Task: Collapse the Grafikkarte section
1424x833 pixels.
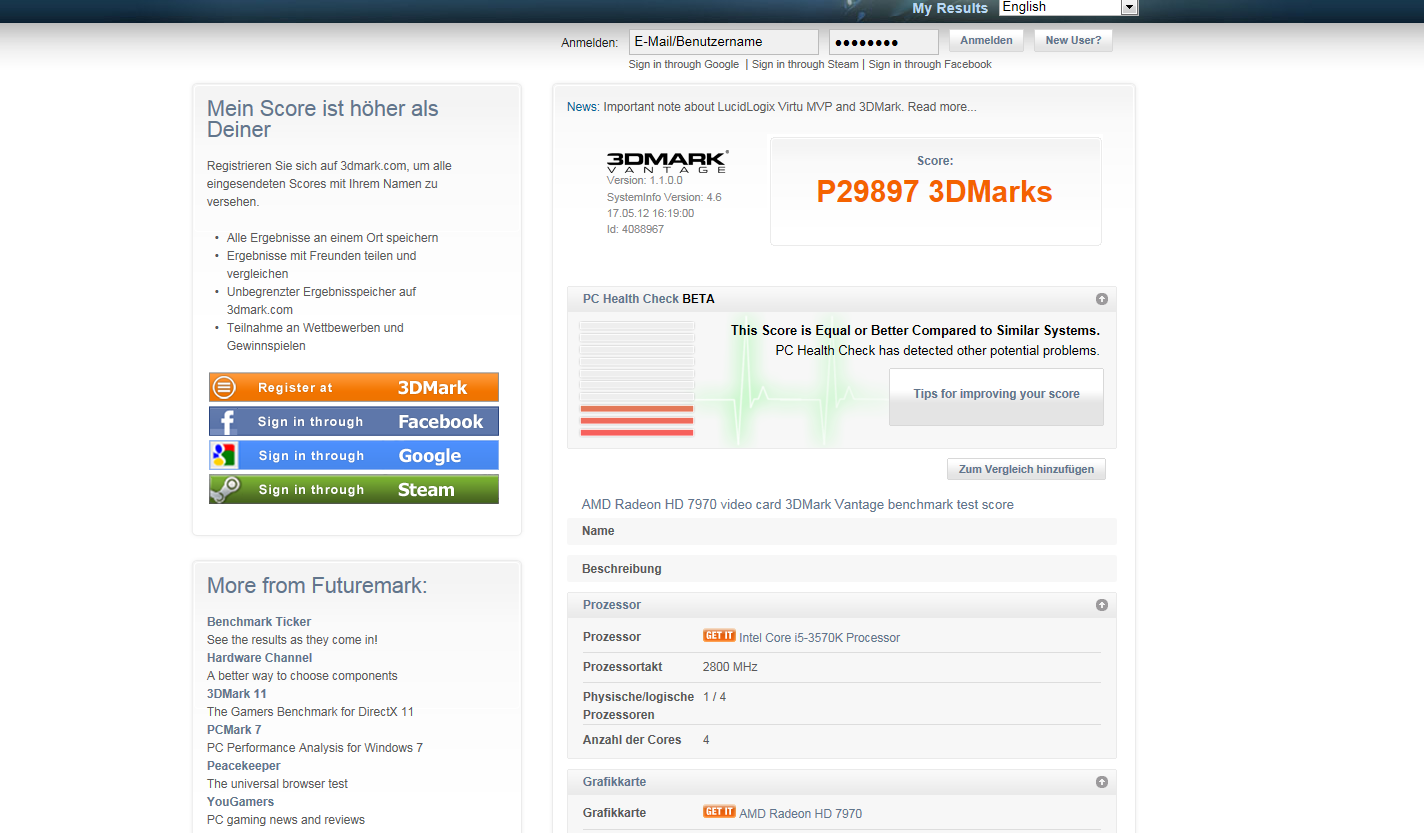Action: click(x=1101, y=782)
